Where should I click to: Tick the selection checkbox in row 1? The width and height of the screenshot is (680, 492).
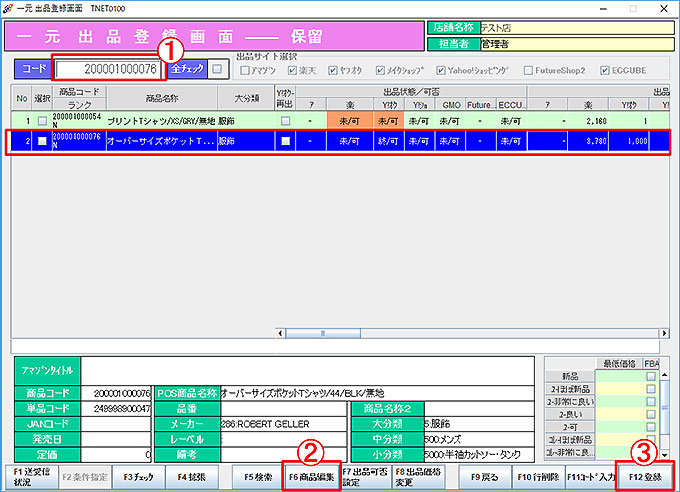[41, 121]
